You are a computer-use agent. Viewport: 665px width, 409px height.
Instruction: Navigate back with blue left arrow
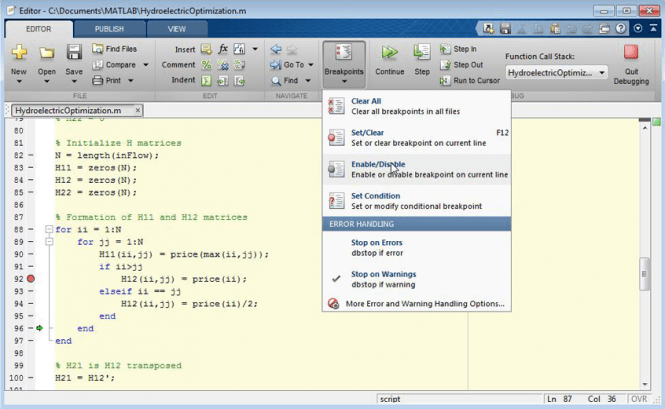click(x=276, y=49)
